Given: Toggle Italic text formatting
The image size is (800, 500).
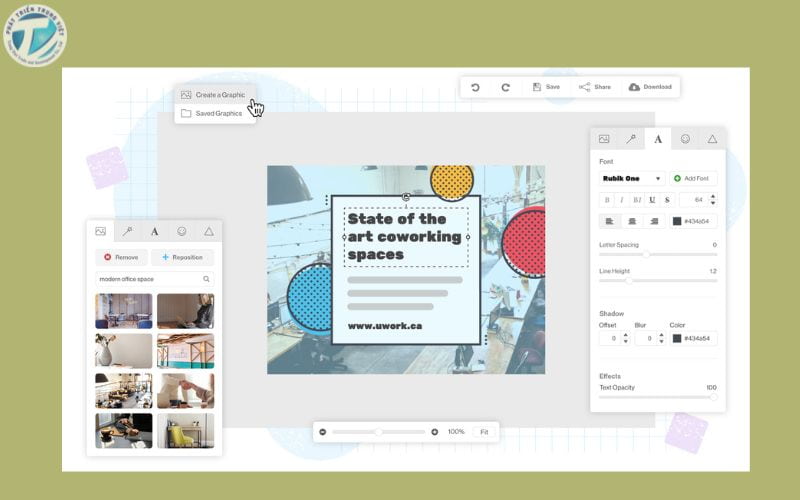Looking at the screenshot, I should click(621, 200).
